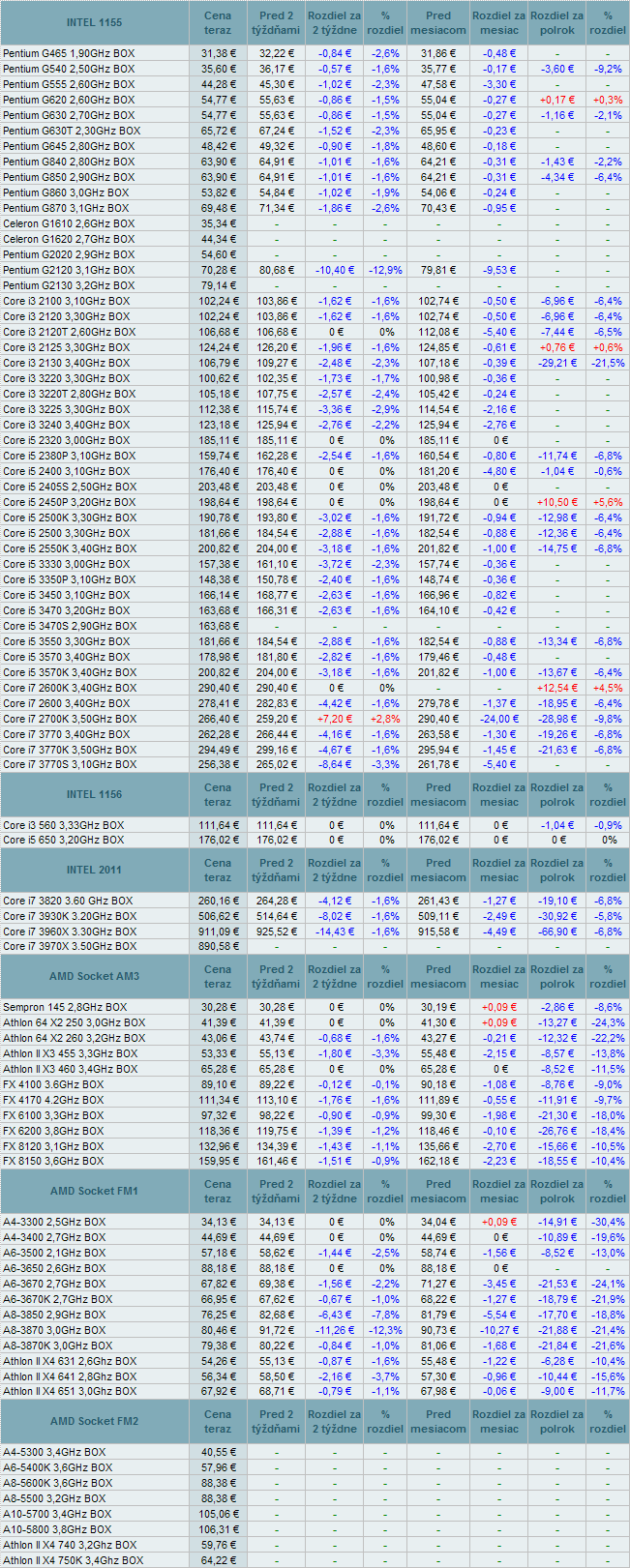Click "-12,3%" in the A8-3870 row
Viewport: 630px width, 1568px height.
(385, 1330)
